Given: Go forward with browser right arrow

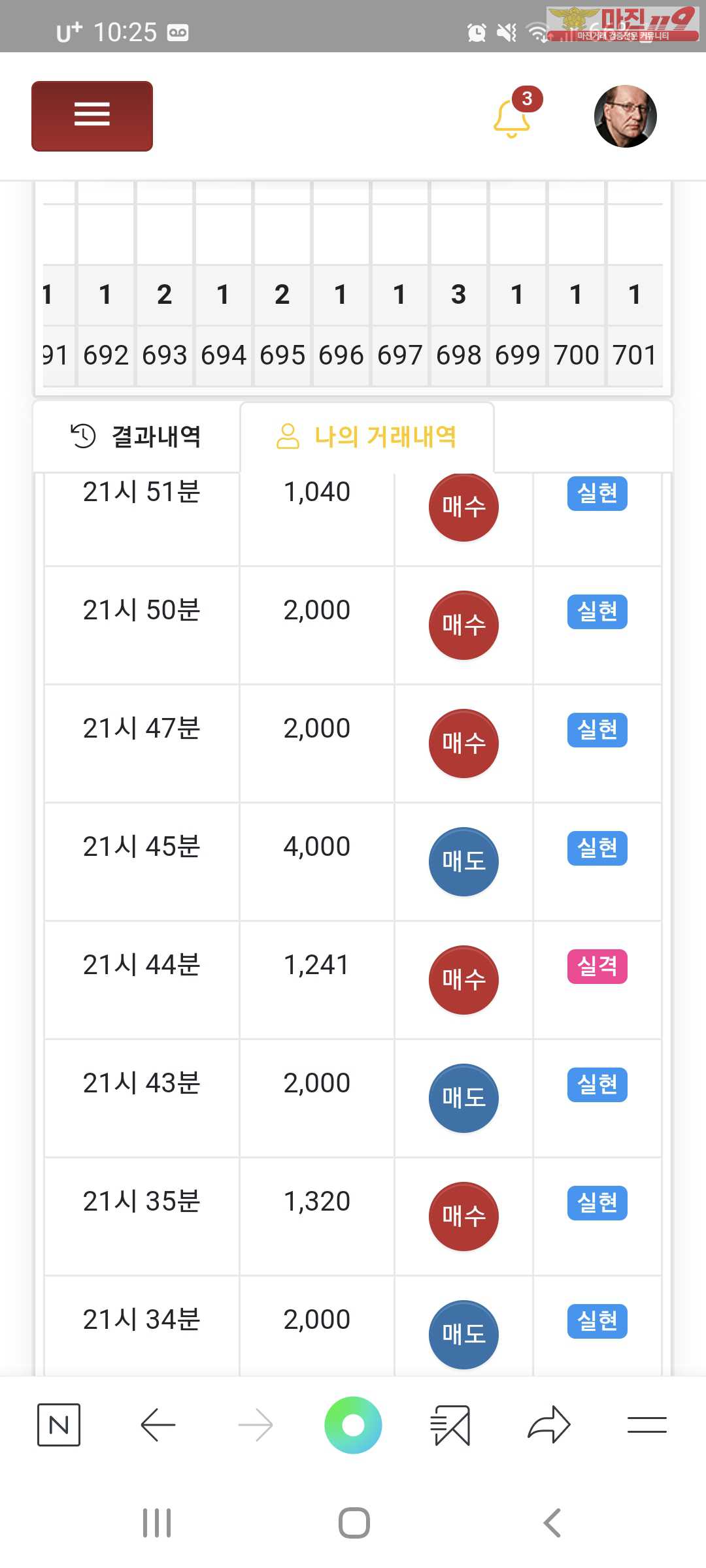Looking at the screenshot, I should (x=256, y=1425).
